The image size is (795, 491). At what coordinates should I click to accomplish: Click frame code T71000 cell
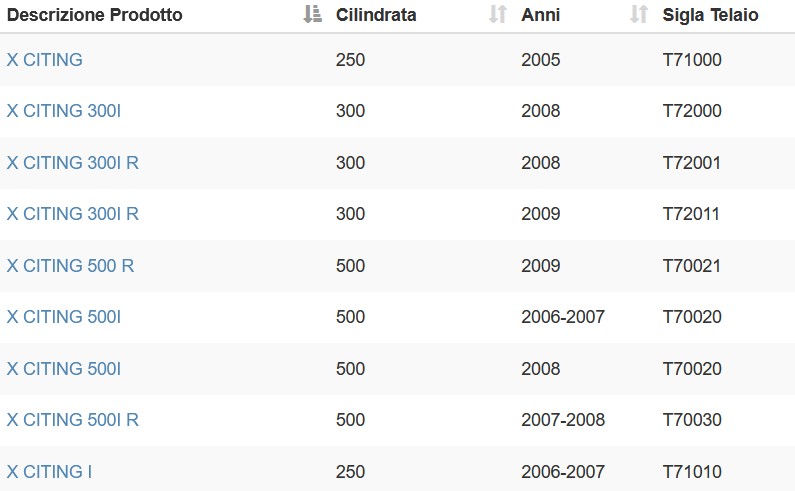[692, 60]
